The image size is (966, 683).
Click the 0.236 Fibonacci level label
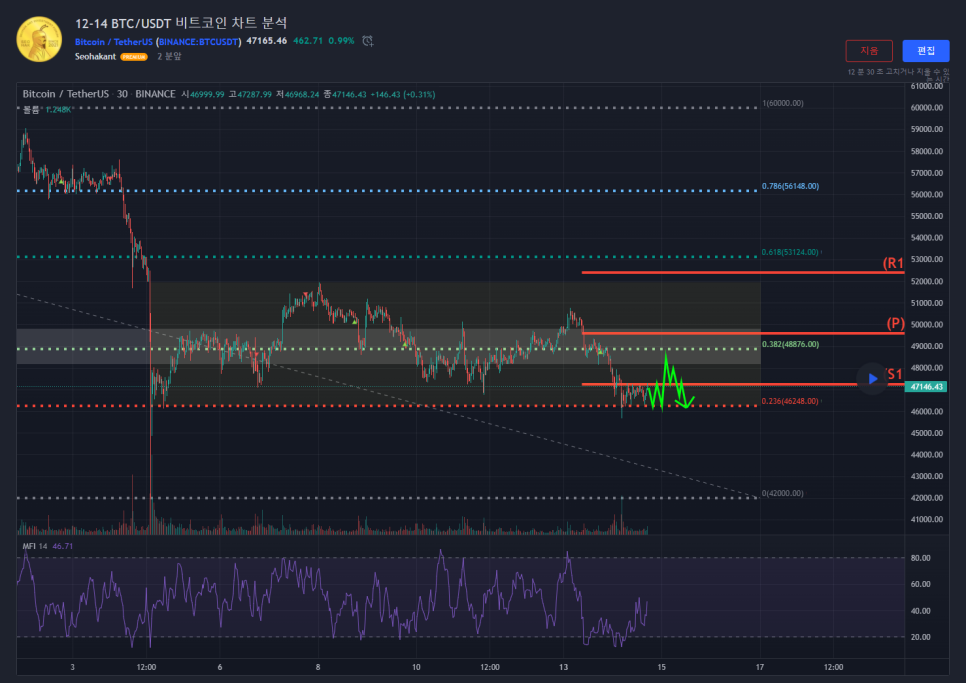(790, 401)
